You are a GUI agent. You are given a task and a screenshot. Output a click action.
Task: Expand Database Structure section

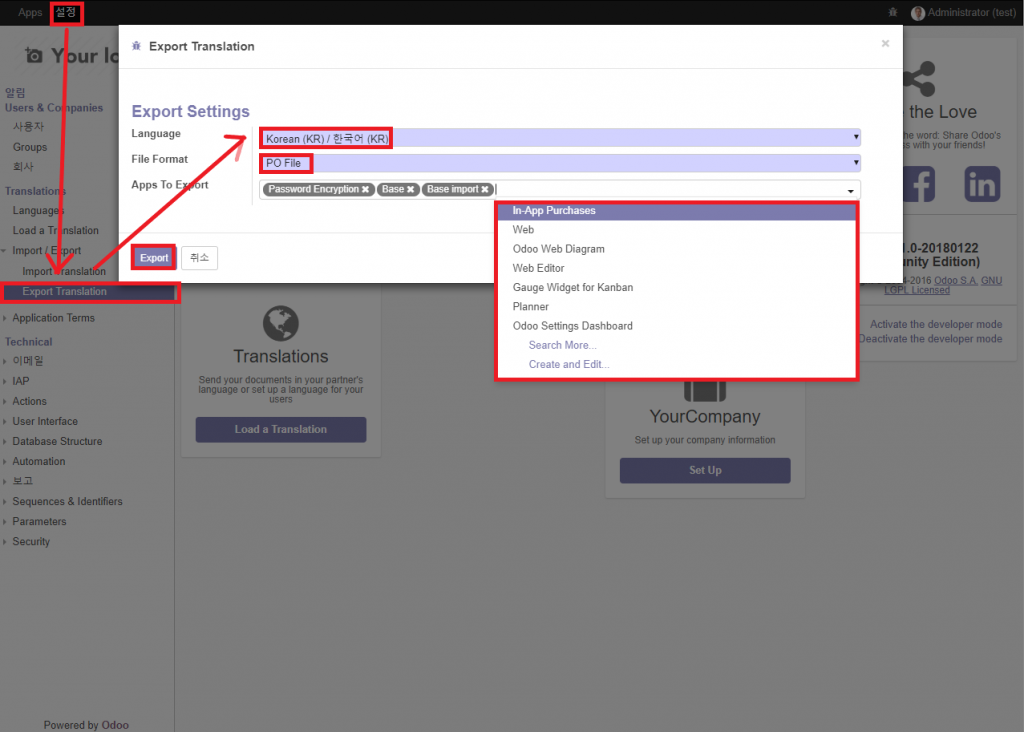(x=57, y=441)
